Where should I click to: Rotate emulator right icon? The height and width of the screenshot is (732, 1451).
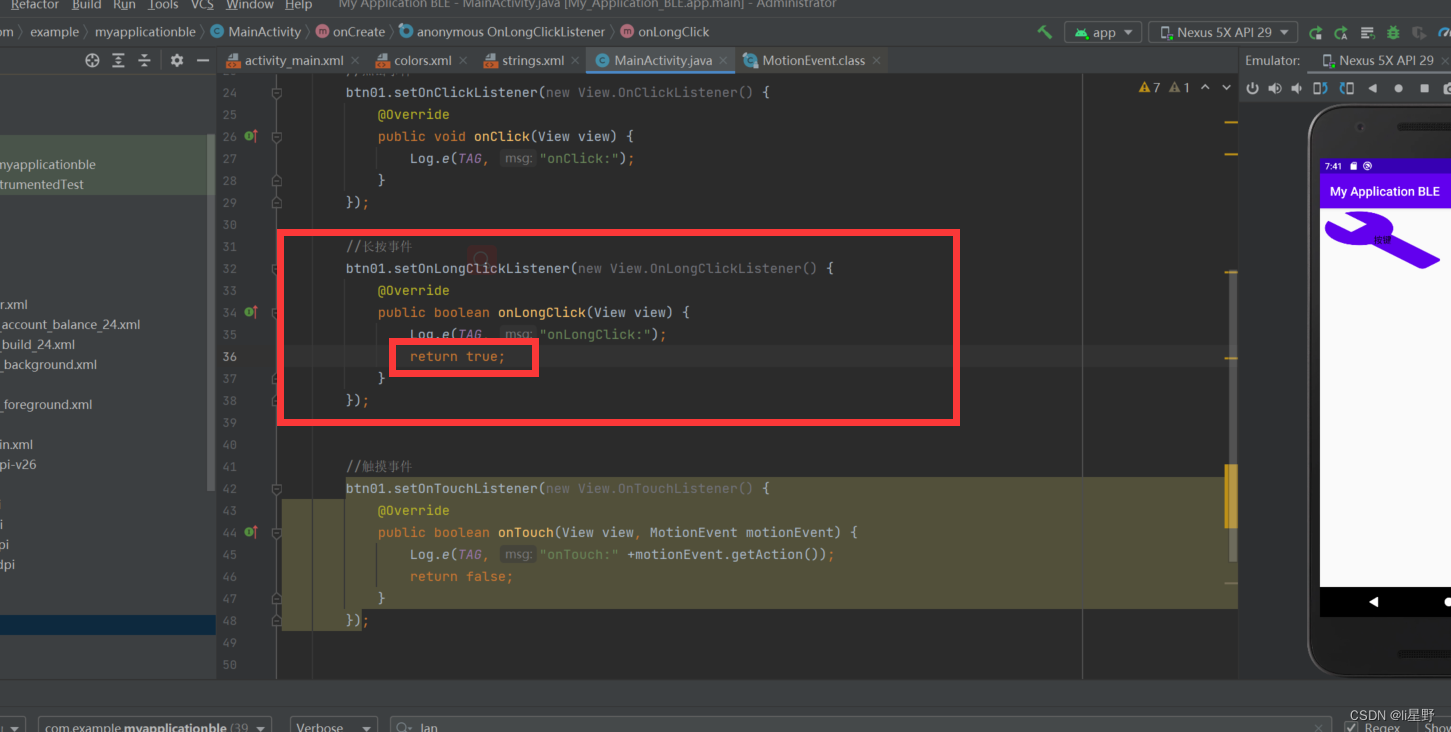(1346, 88)
